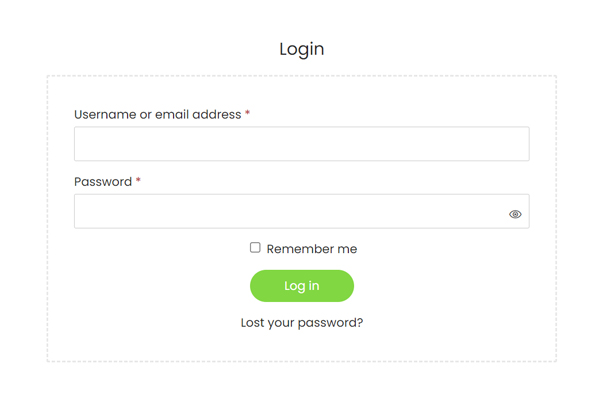The image size is (600, 400).
Task: Tick the Remember me checkbox
Action: pyautogui.click(x=255, y=248)
